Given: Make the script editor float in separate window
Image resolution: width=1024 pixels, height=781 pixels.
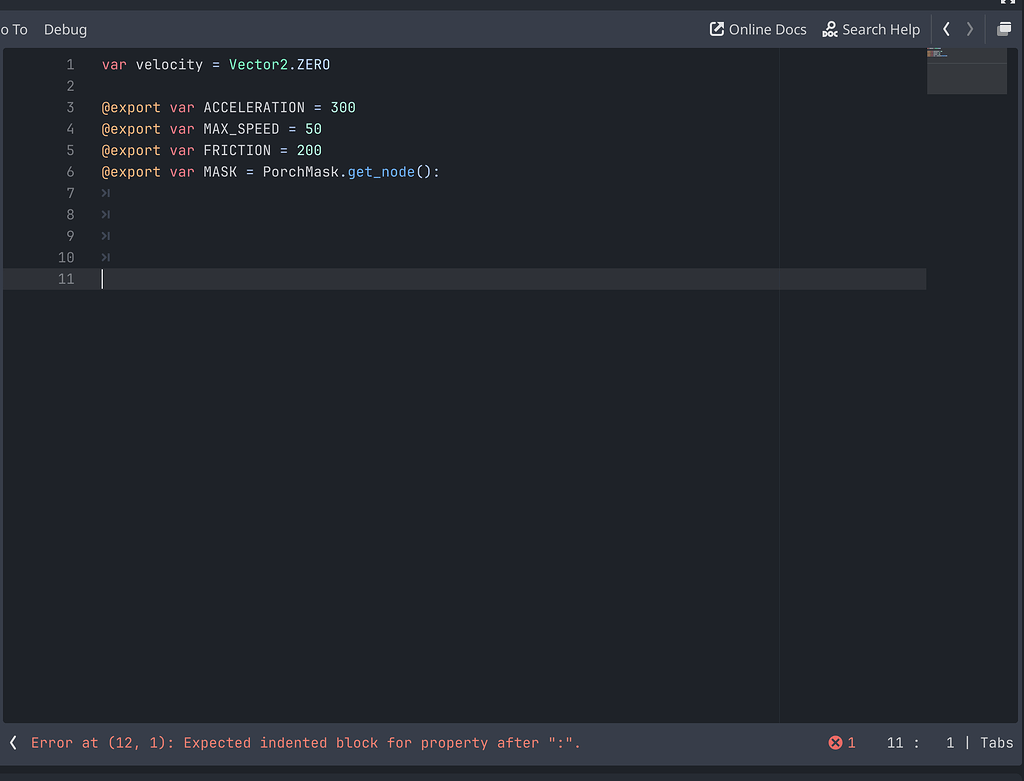Looking at the screenshot, I should click(1004, 29).
